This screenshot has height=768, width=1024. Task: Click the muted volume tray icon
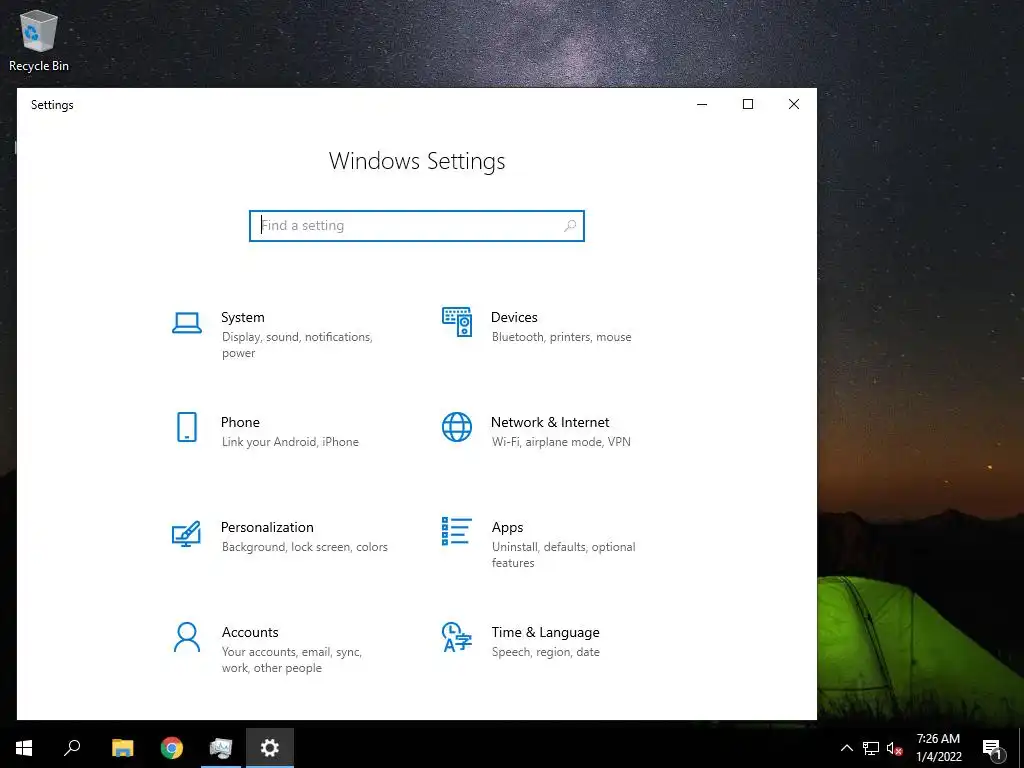(x=895, y=748)
